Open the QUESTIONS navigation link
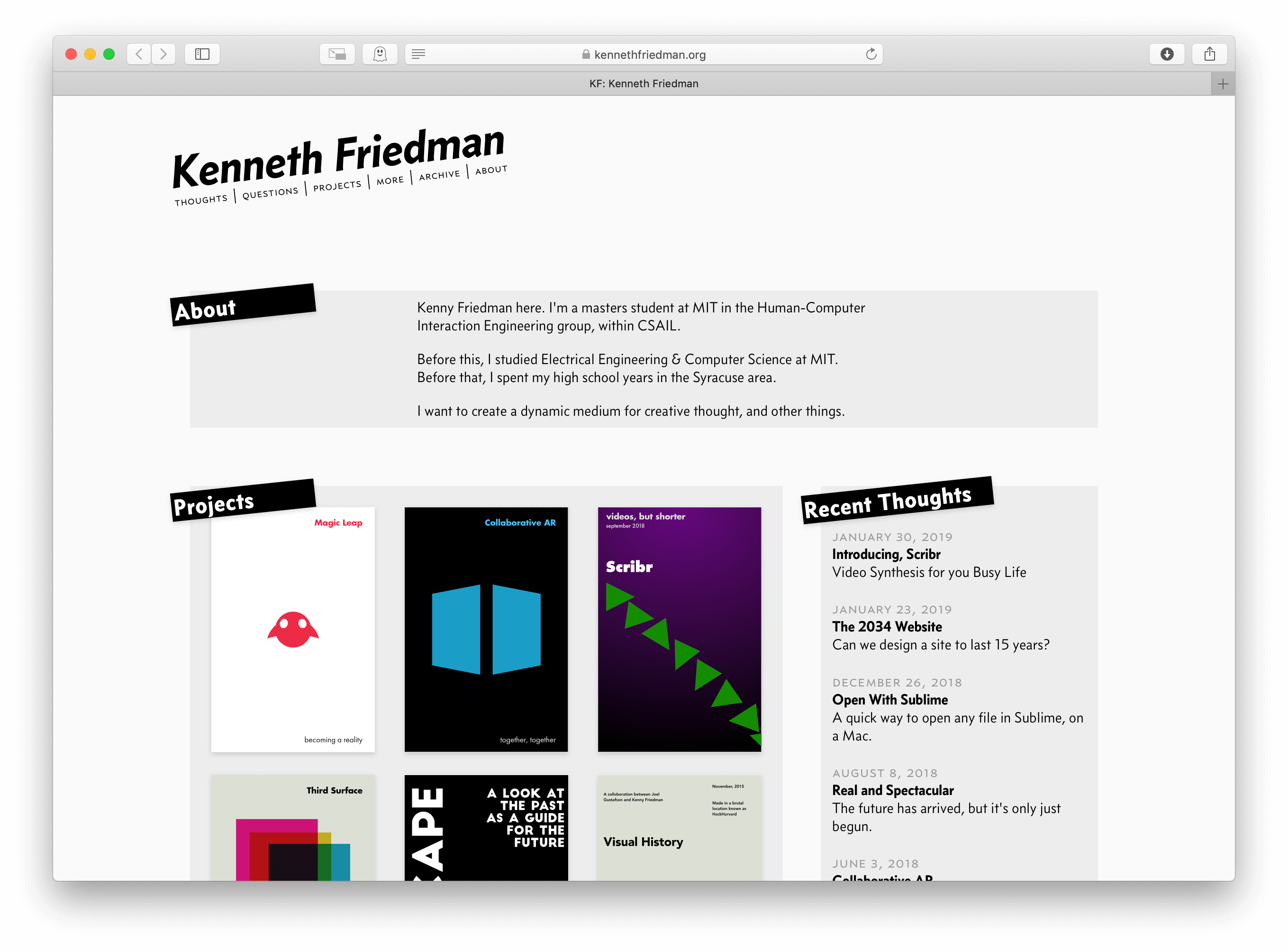Viewport: 1288px width, 951px height. 271,193
